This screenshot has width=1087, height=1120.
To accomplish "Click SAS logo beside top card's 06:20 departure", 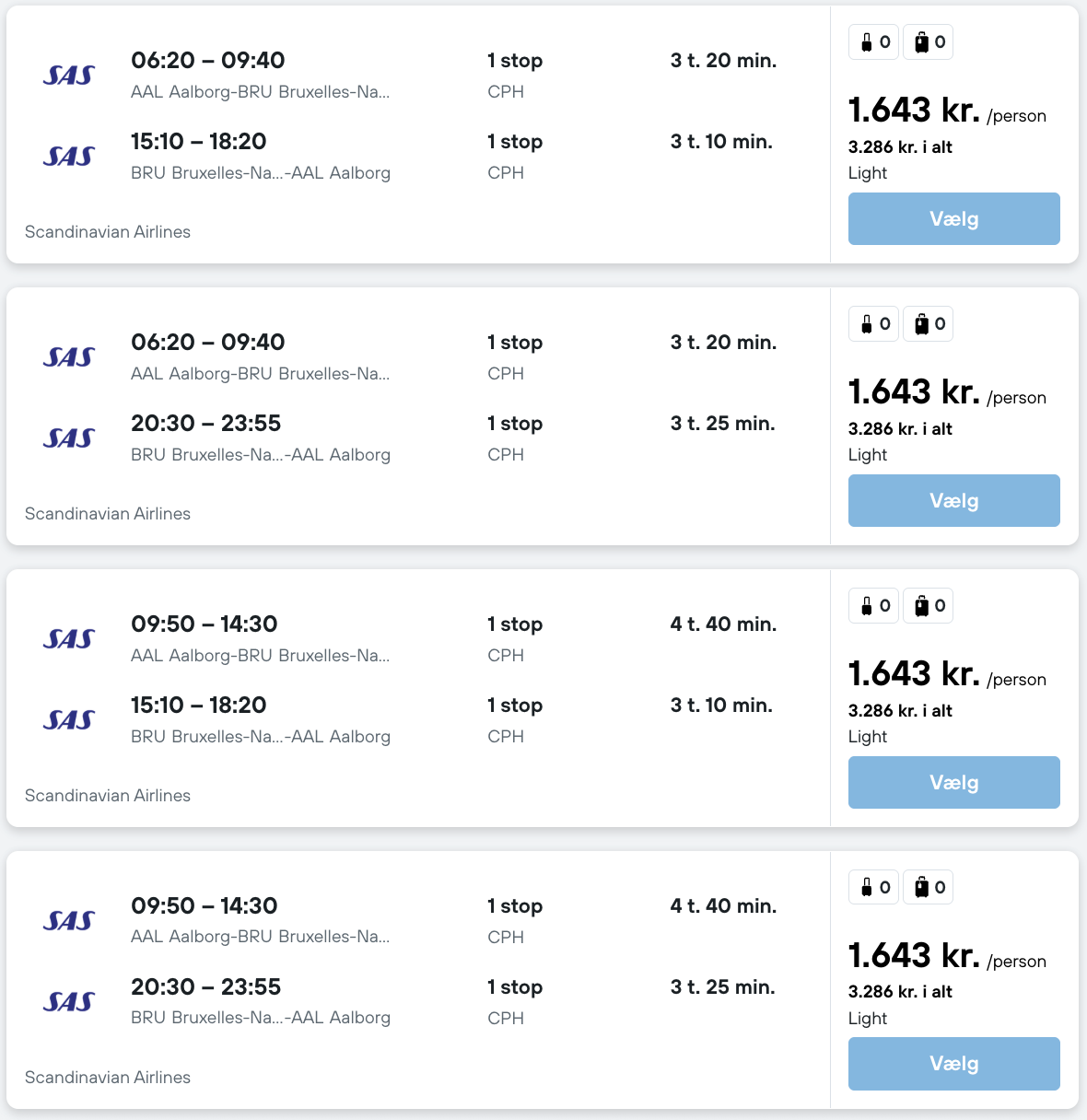I will (x=69, y=76).
